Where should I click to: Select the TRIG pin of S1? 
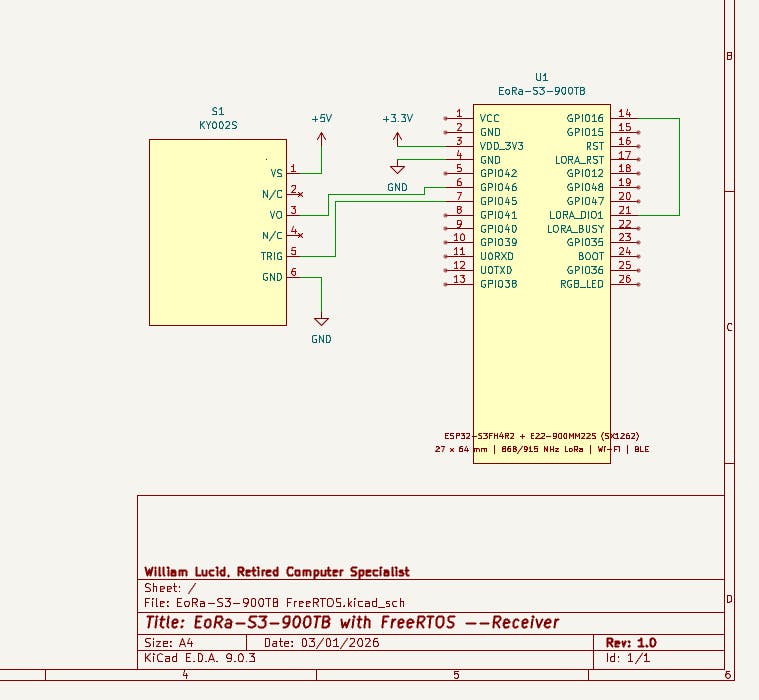272,256
